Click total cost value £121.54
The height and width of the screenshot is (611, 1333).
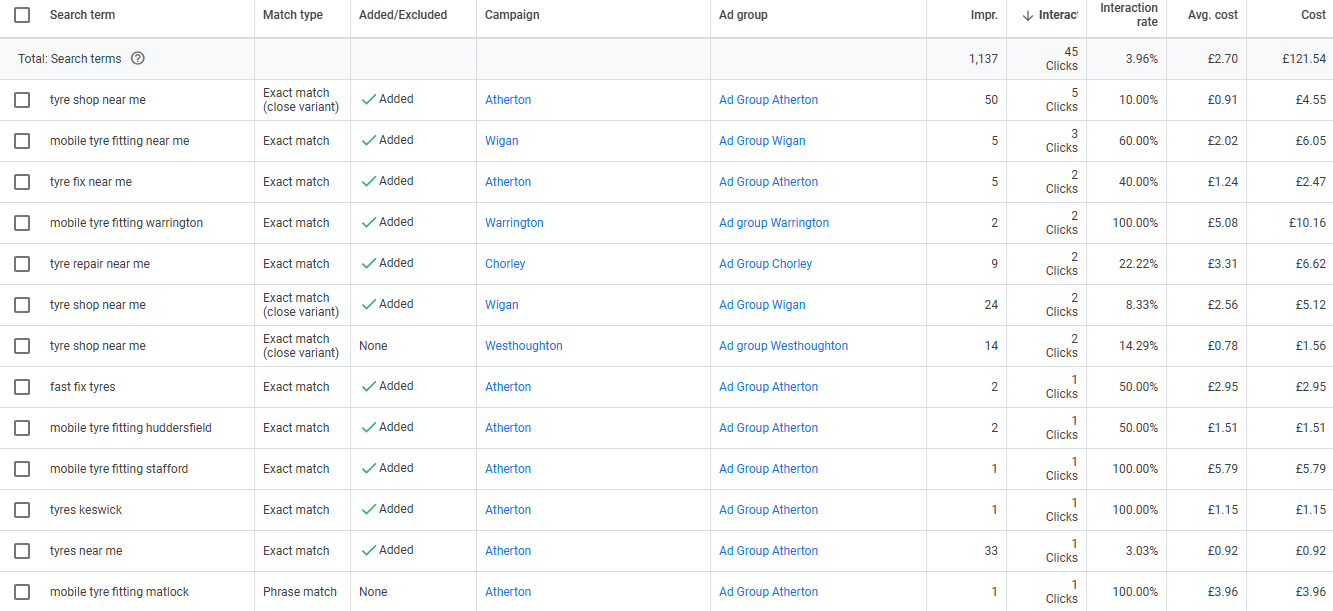pos(1304,59)
